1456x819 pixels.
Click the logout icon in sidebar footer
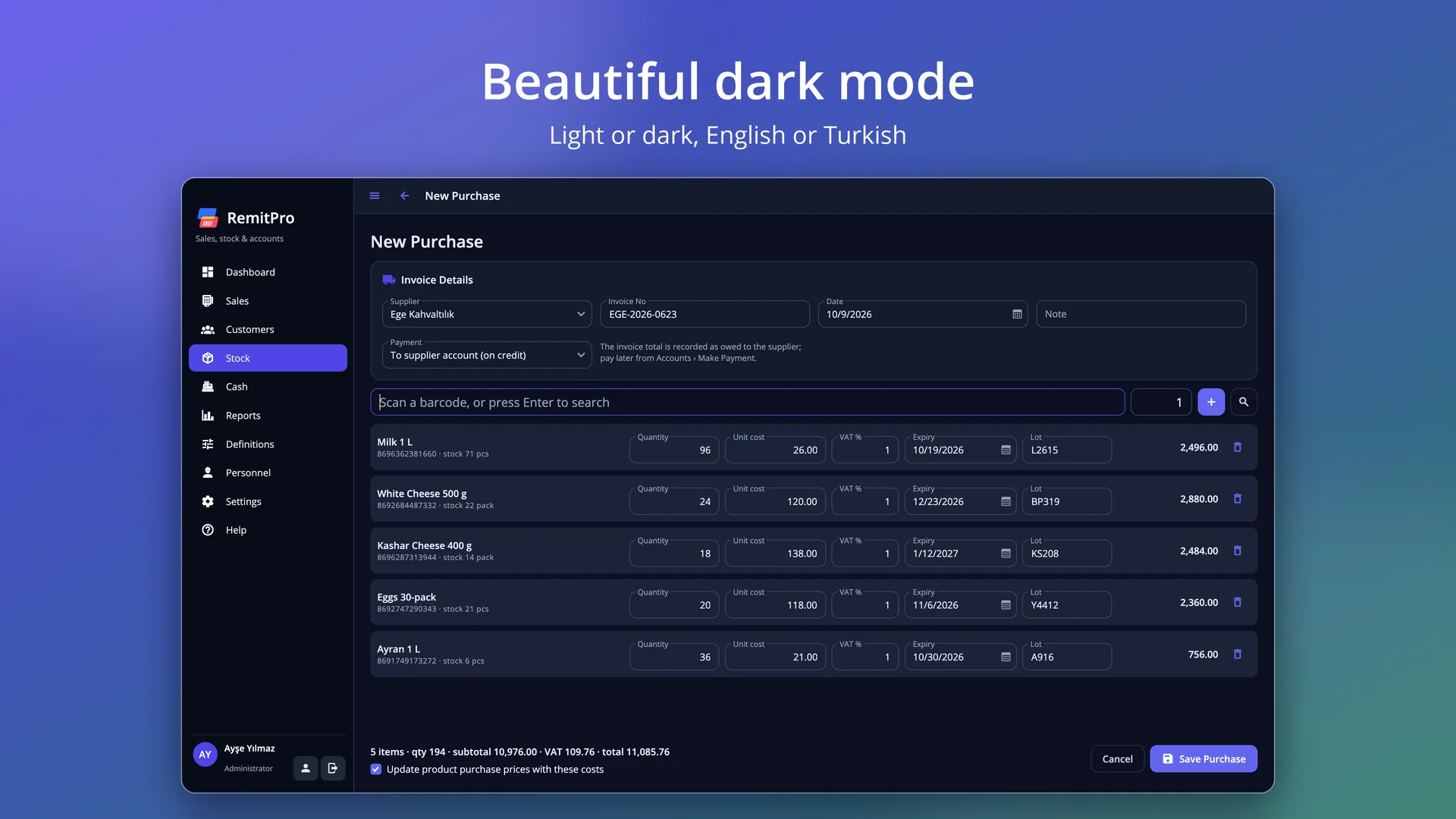point(333,768)
